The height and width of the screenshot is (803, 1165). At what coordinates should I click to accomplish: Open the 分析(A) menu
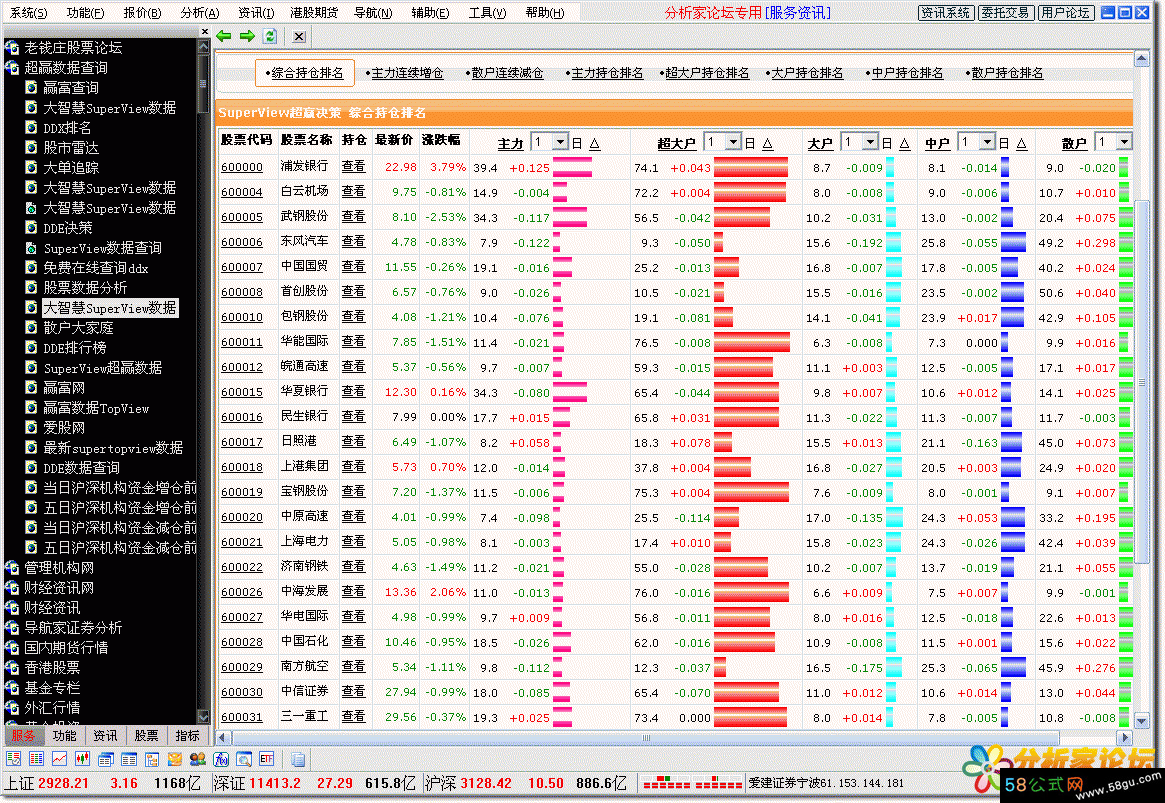[x=200, y=13]
